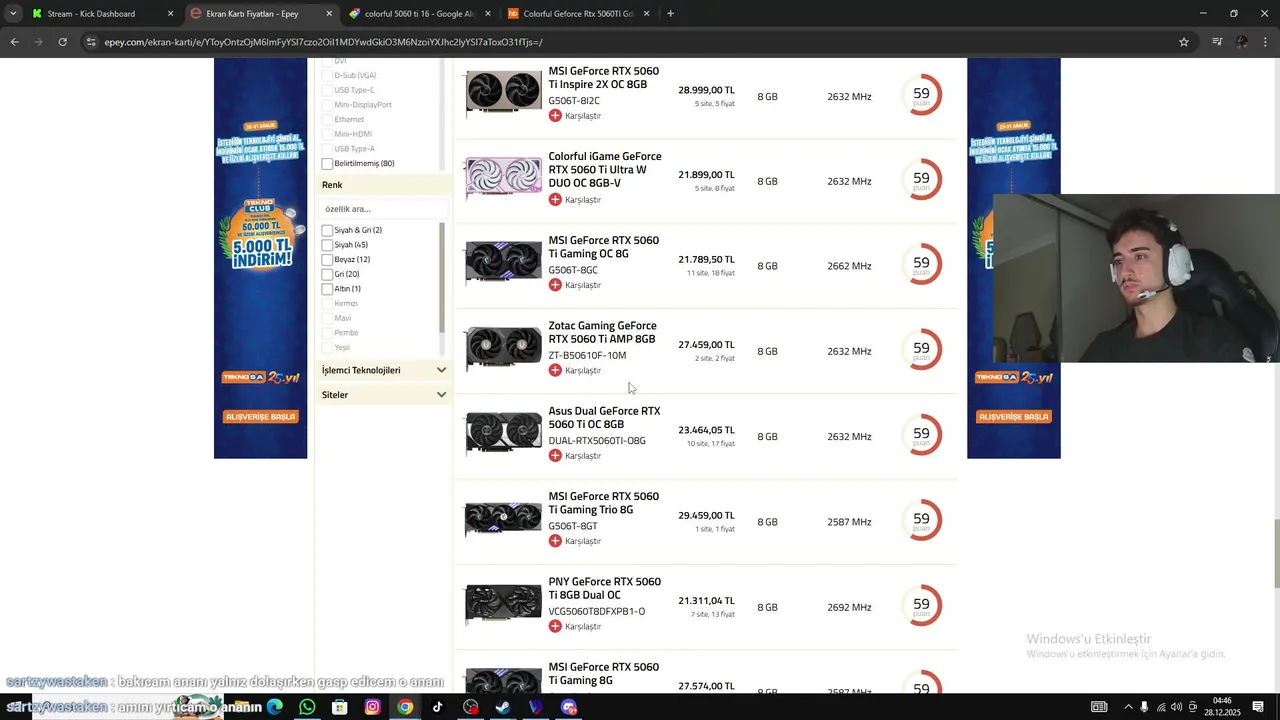Click the 21.311,04 TL price for PNY
1280x720 pixels.
point(706,601)
